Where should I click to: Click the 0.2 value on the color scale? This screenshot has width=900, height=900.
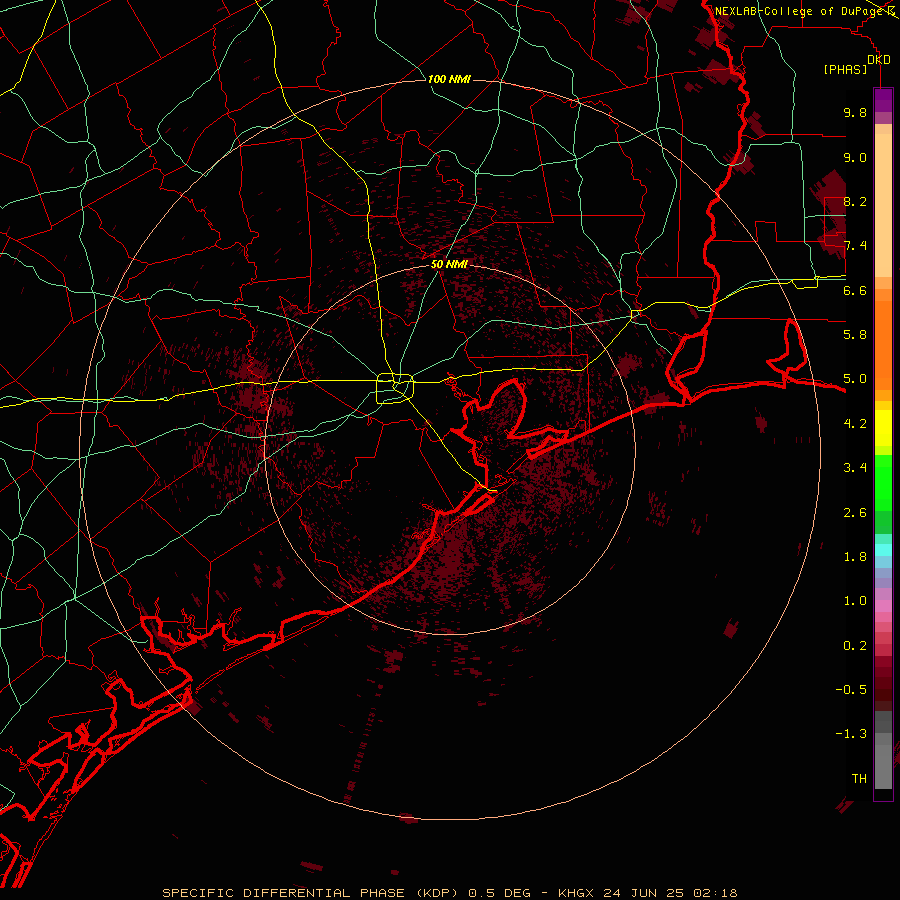855,646
